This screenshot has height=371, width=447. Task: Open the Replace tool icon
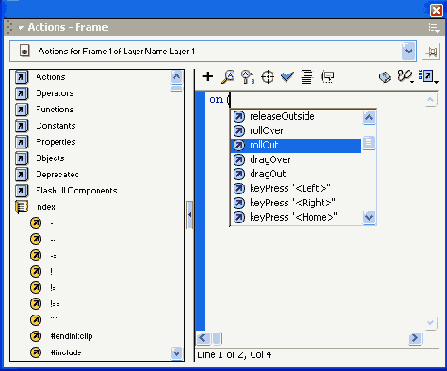tap(247, 77)
